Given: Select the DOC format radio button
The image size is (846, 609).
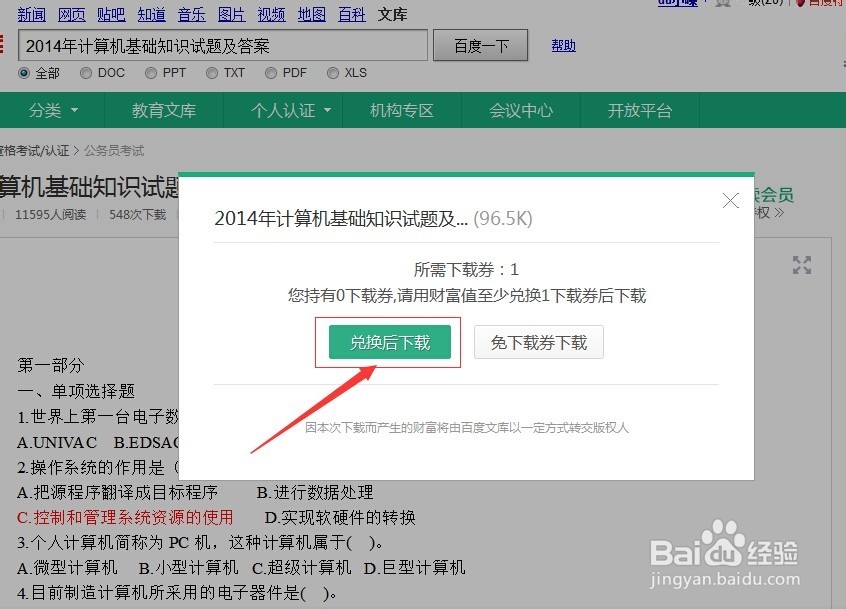Looking at the screenshot, I should [86, 73].
